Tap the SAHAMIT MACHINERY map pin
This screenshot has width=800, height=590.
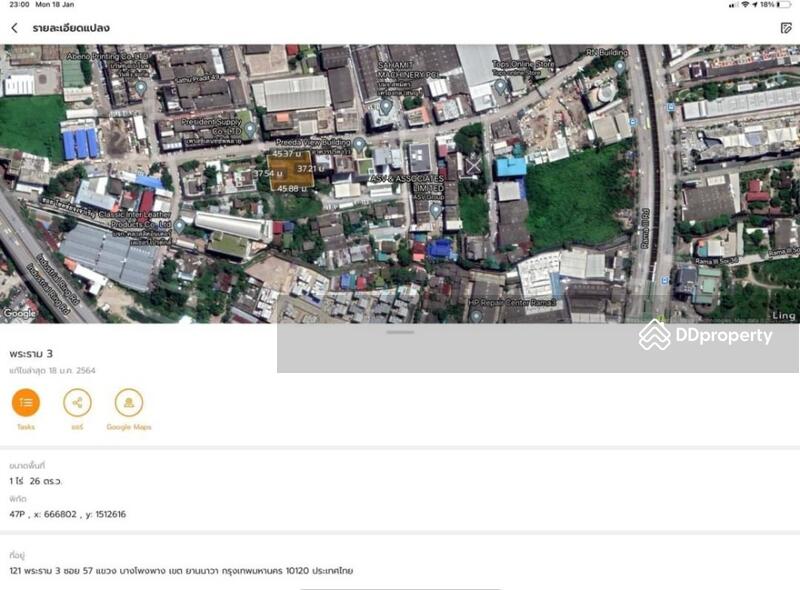386,106
